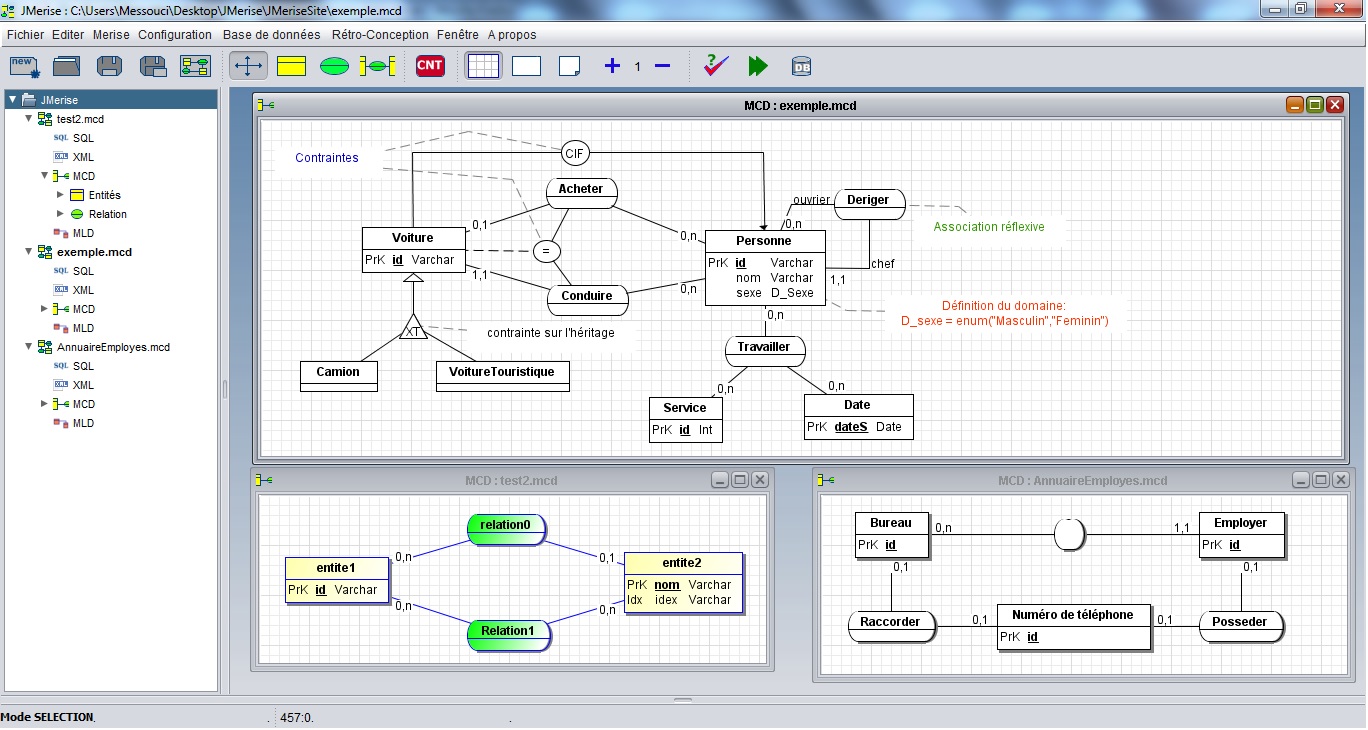Click the Travailler relation
Image resolution: width=1368 pixels, height=730 pixels.
pyautogui.click(x=764, y=351)
